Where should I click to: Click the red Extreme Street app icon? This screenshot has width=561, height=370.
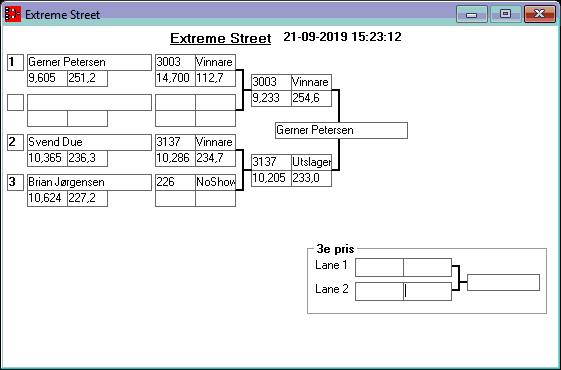pos(13,14)
